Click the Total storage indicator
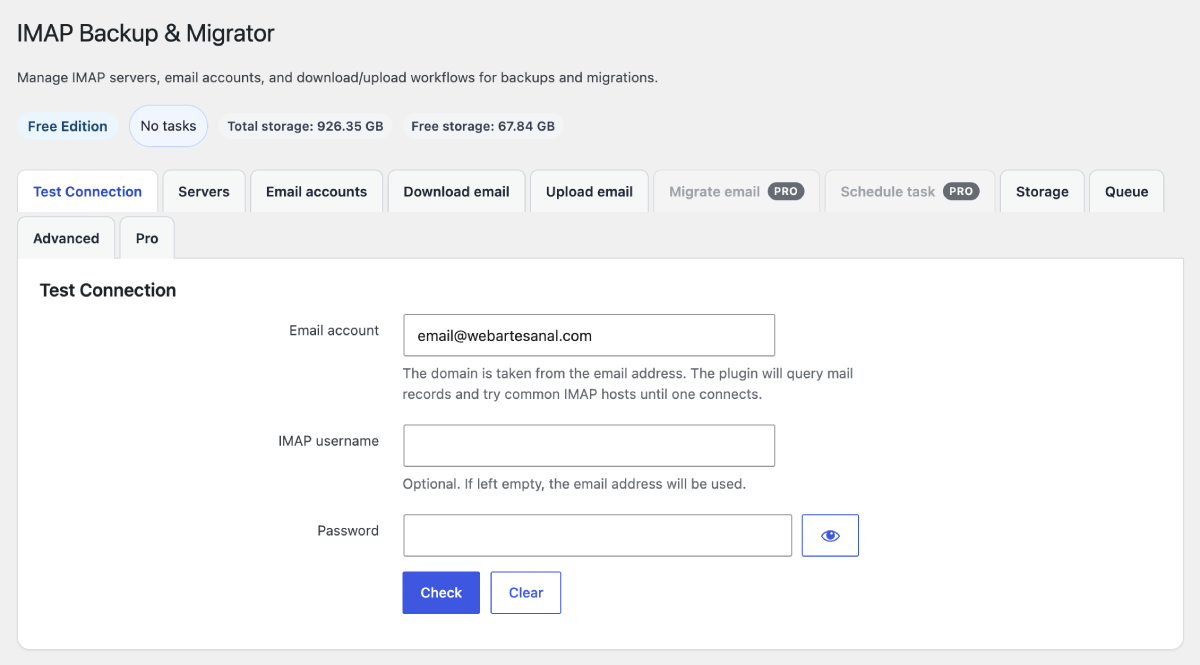This screenshot has height=665, width=1200. click(x=305, y=126)
